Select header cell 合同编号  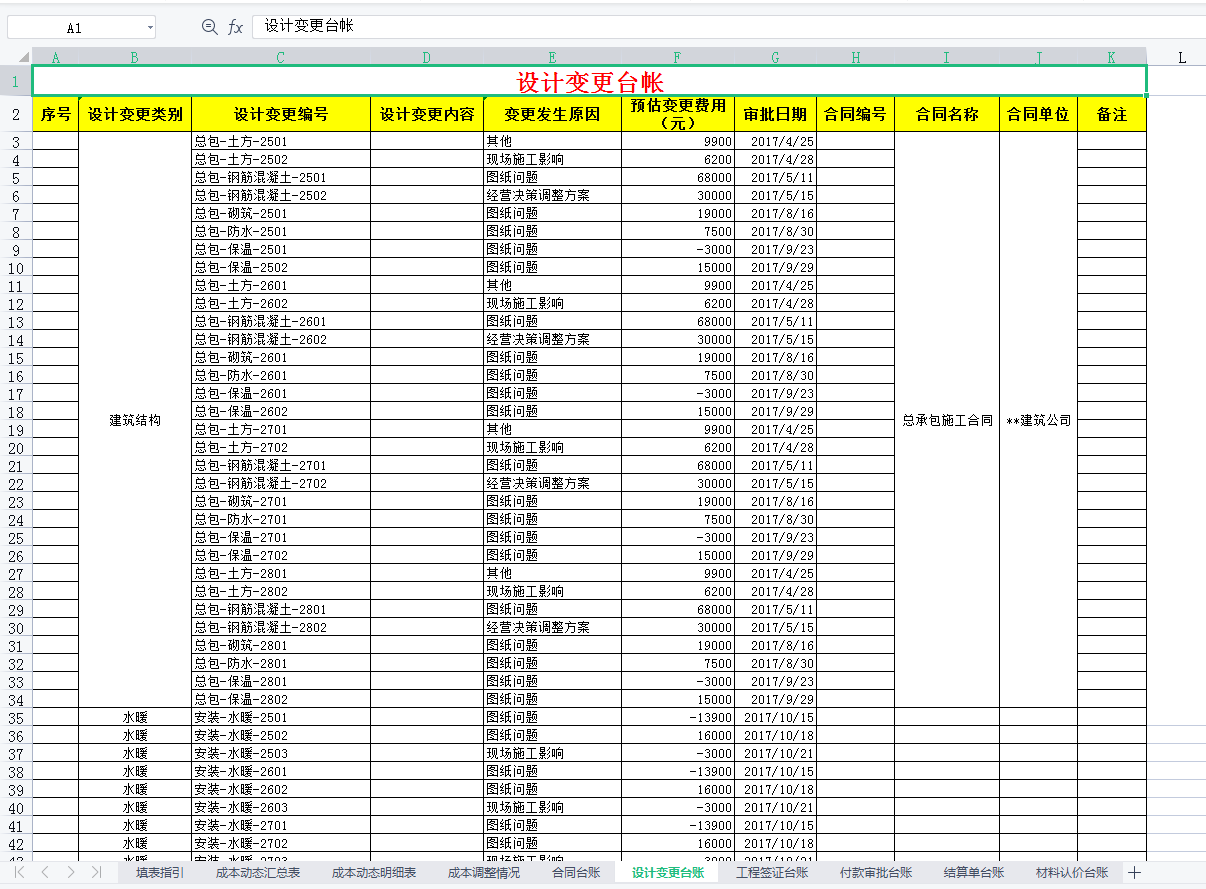coord(856,114)
